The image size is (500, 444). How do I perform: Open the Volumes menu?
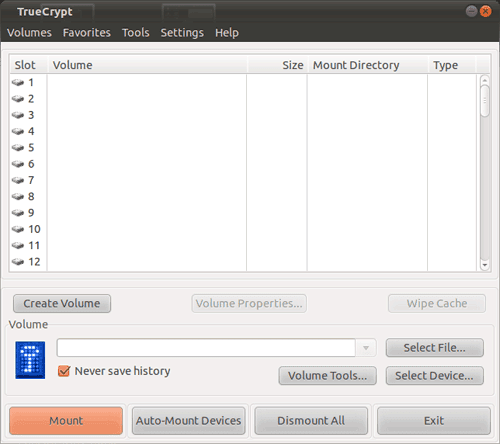[29, 33]
